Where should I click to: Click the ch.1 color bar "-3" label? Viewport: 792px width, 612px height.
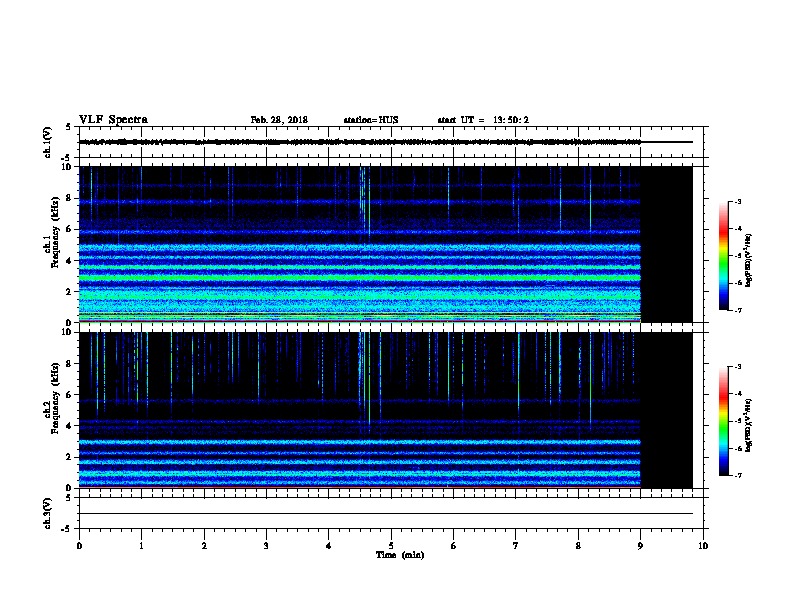pyautogui.click(x=738, y=201)
